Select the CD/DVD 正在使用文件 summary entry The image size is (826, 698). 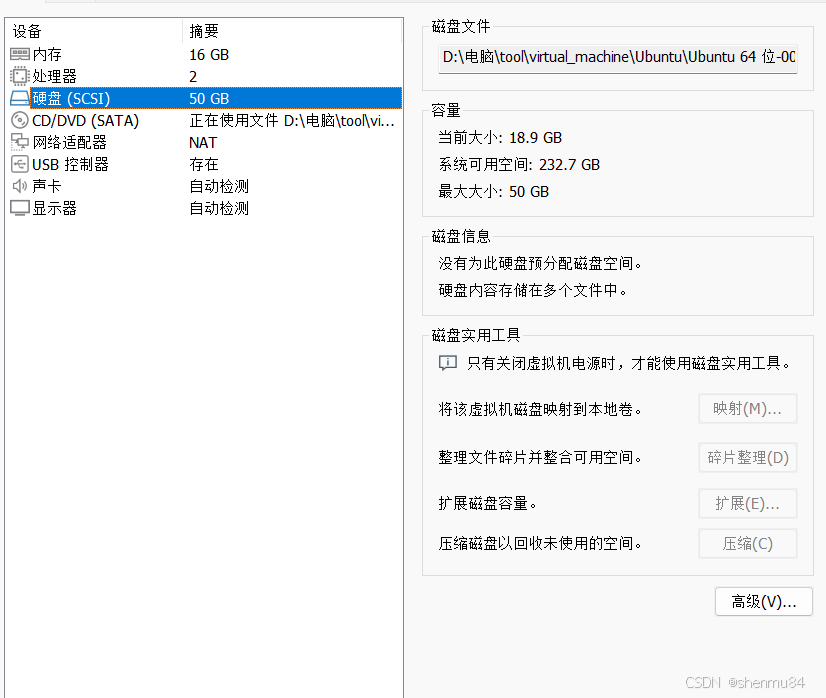coord(292,121)
